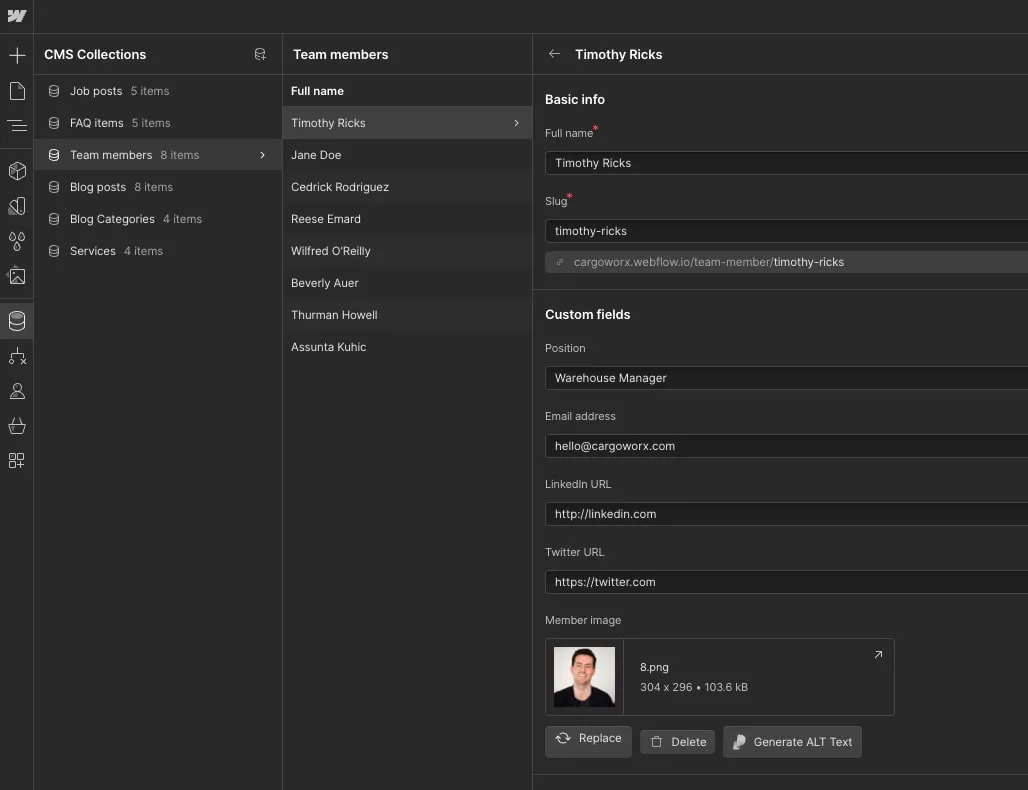This screenshot has width=1028, height=790.
Task: Open the Style selectors panel icon
Action: tap(17, 207)
